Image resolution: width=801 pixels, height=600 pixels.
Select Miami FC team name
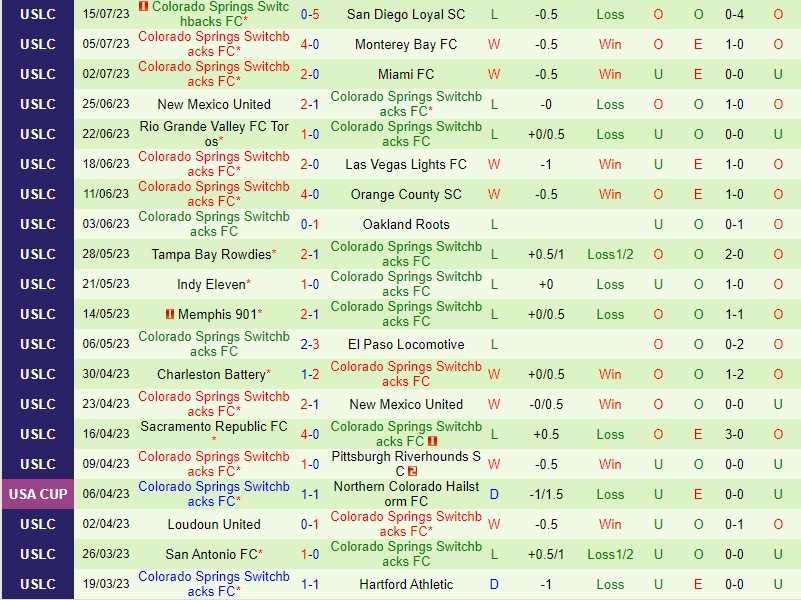point(406,75)
